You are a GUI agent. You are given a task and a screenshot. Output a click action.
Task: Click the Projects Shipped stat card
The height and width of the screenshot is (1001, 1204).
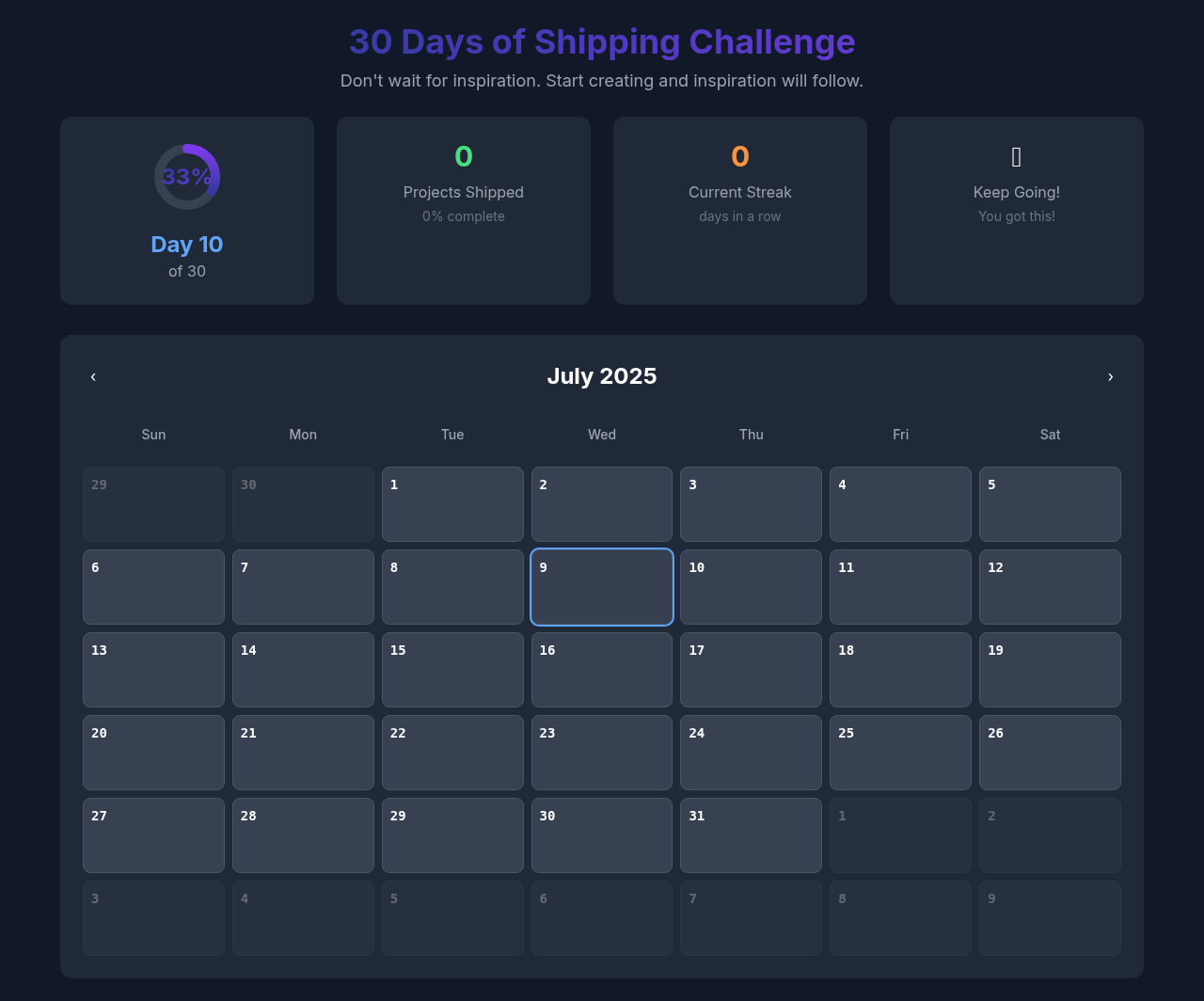click(x=464, y=210)
